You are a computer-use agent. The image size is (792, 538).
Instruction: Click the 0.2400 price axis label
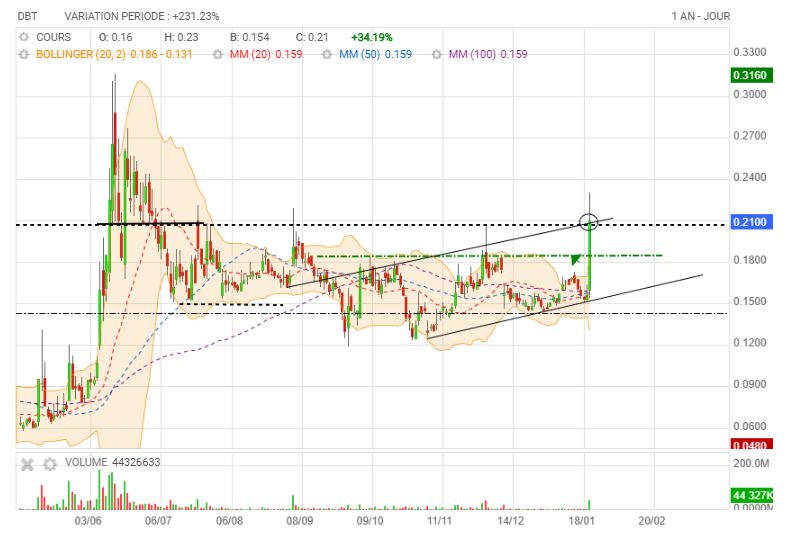click(x=750, y=177)
